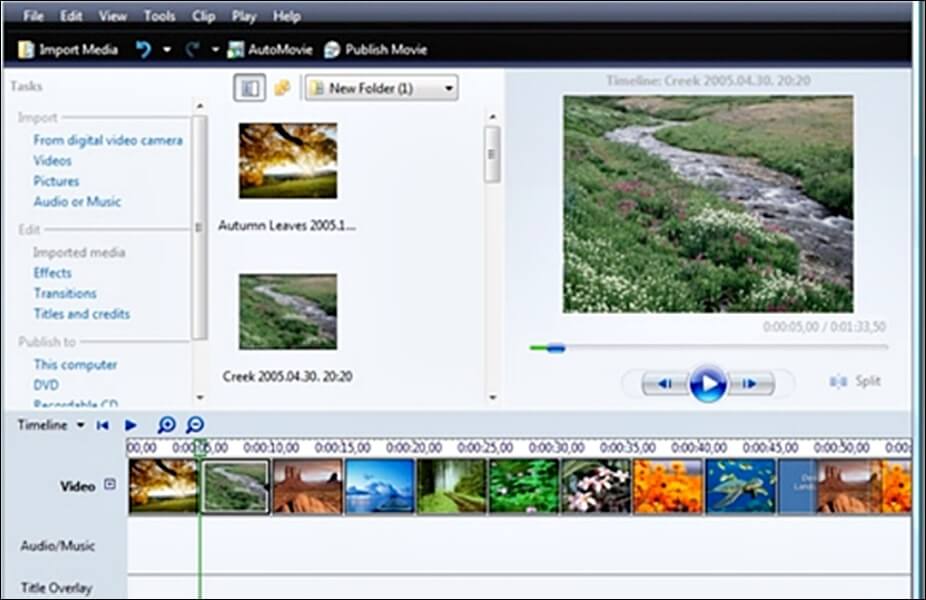Click the preview seek bar handle
This screenshot has width=926, height=600.
pyautogui.click(x=556, y=348)
